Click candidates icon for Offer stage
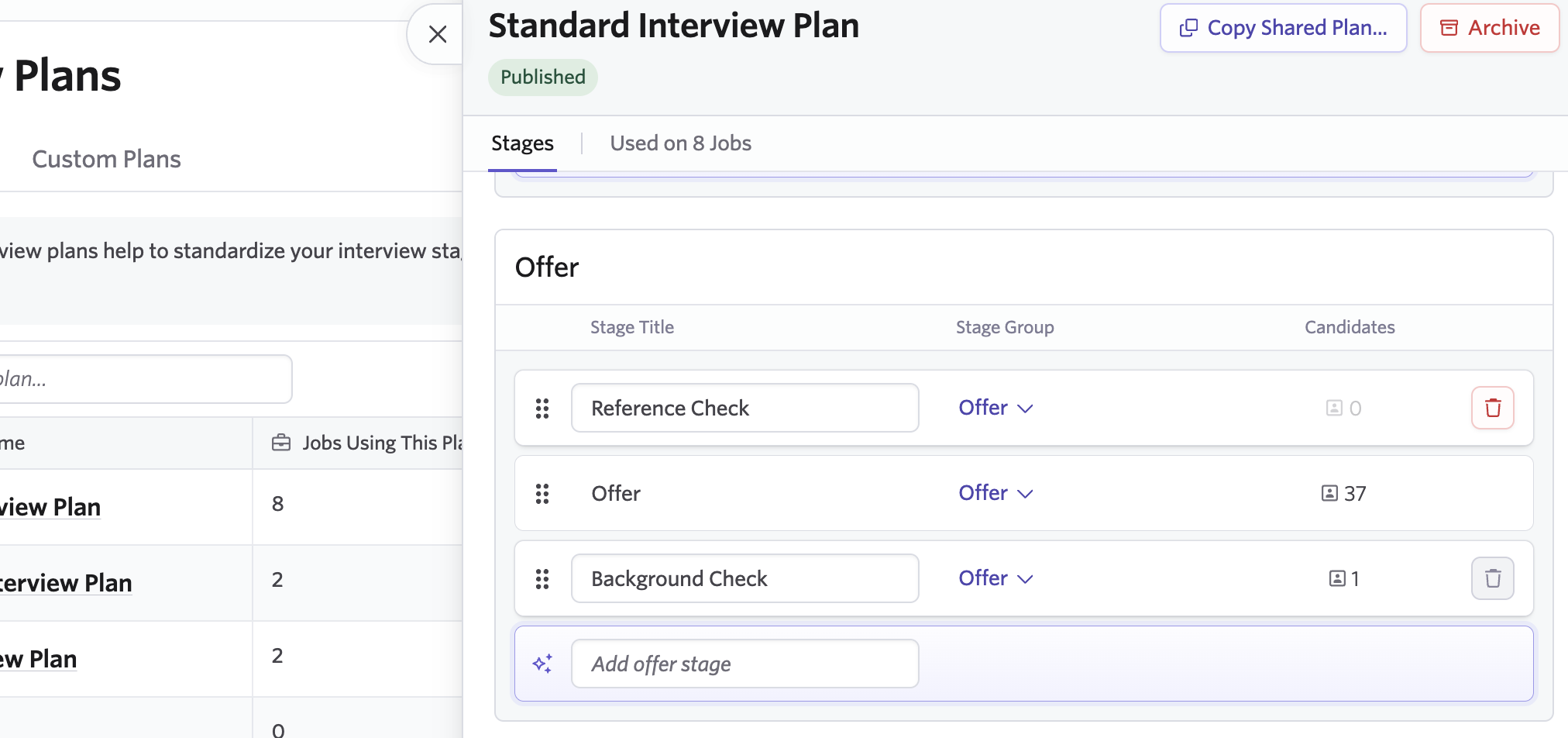This screenshot has width=1568, height=738. pos(1329,494)
